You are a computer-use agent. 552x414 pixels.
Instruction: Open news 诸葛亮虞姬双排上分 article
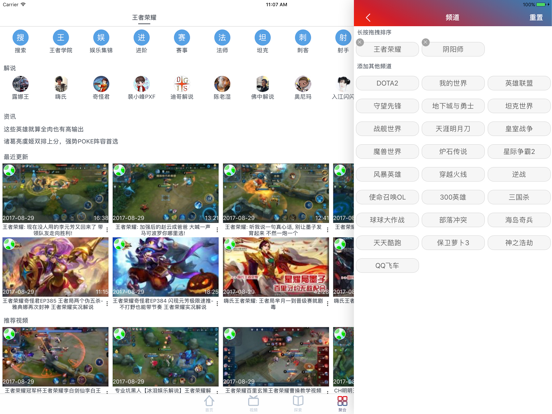click(x=61, y=142)
